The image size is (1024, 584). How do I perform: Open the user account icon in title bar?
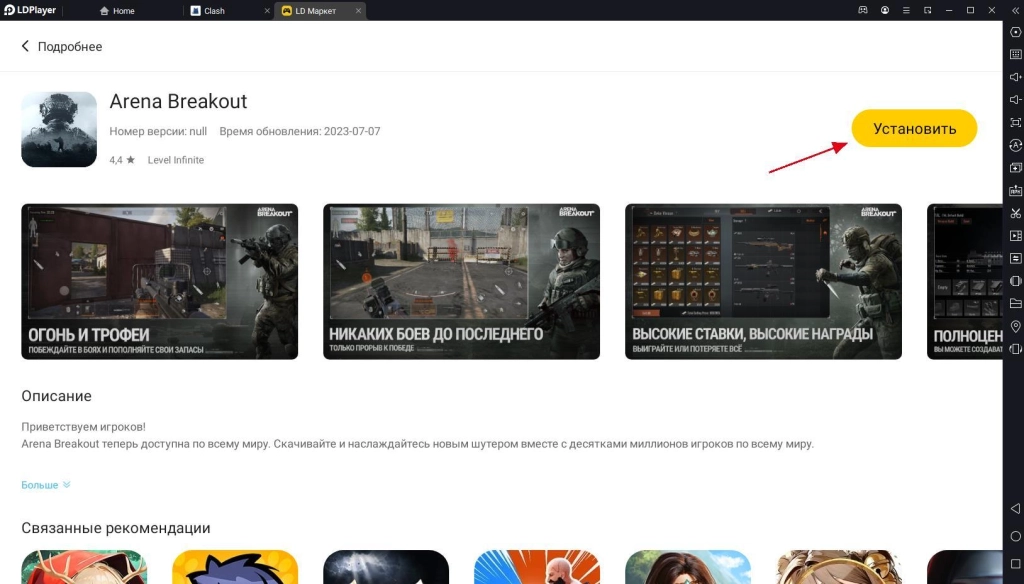pyautogui.click(x=885, y=10)
